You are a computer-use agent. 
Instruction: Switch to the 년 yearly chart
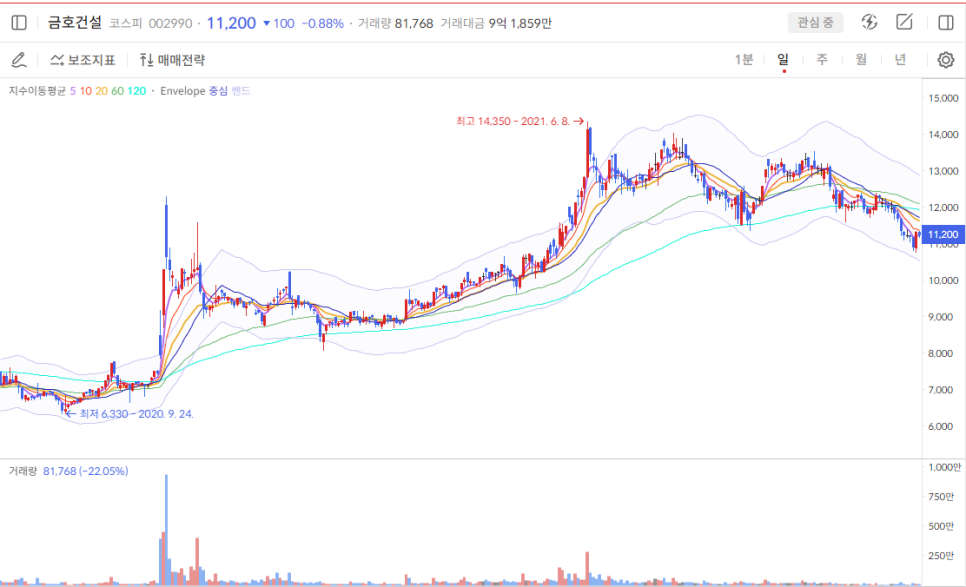[900, 59]
